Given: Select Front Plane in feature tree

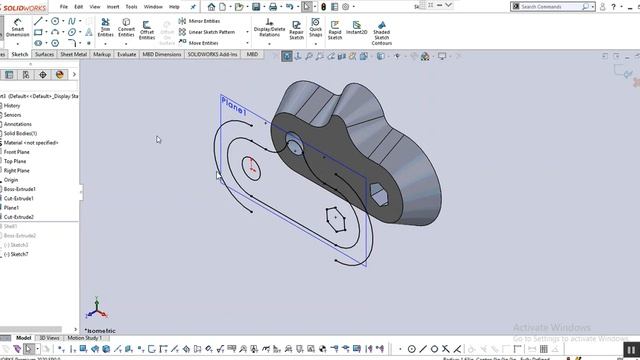Looking at the screenshot, I should (x=16, y=152).
